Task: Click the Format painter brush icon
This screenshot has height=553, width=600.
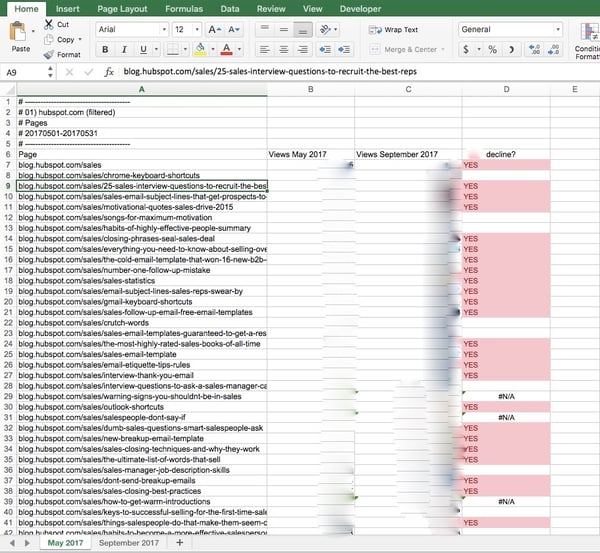Action: point(48,55)
